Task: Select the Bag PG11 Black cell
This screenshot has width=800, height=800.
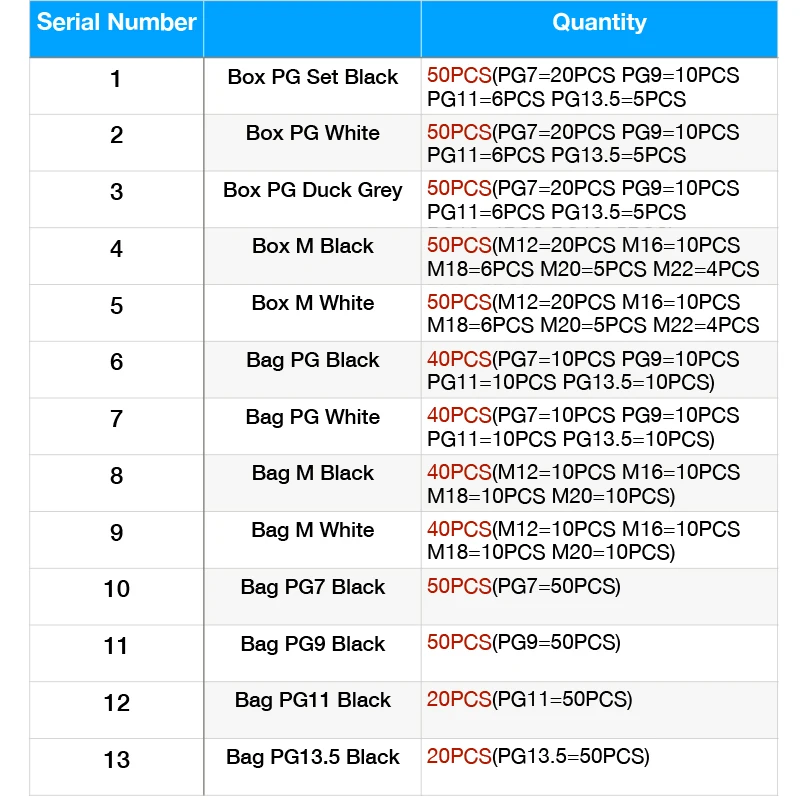Action: coord(312,700)
